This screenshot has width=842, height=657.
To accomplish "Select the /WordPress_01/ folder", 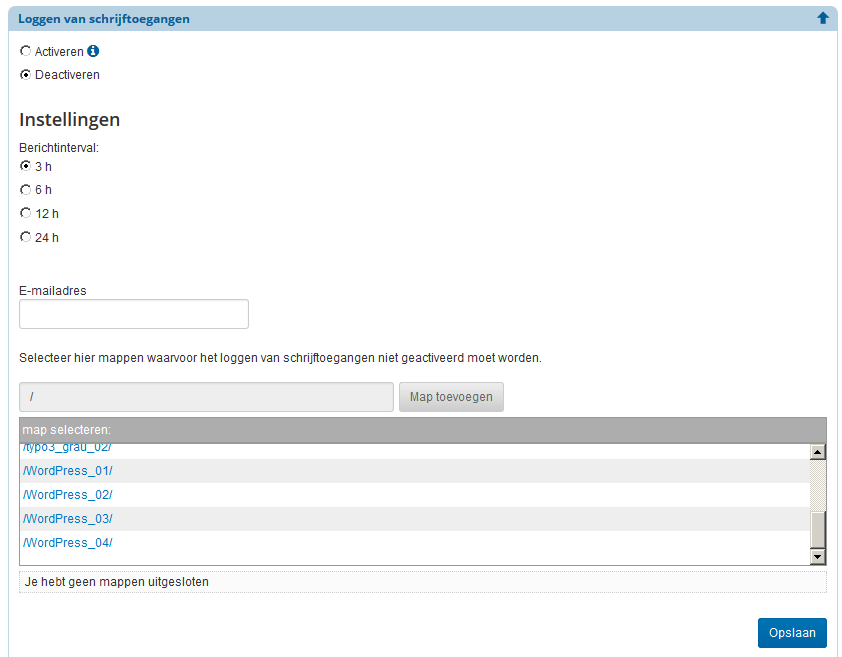I will pos(67,470).
